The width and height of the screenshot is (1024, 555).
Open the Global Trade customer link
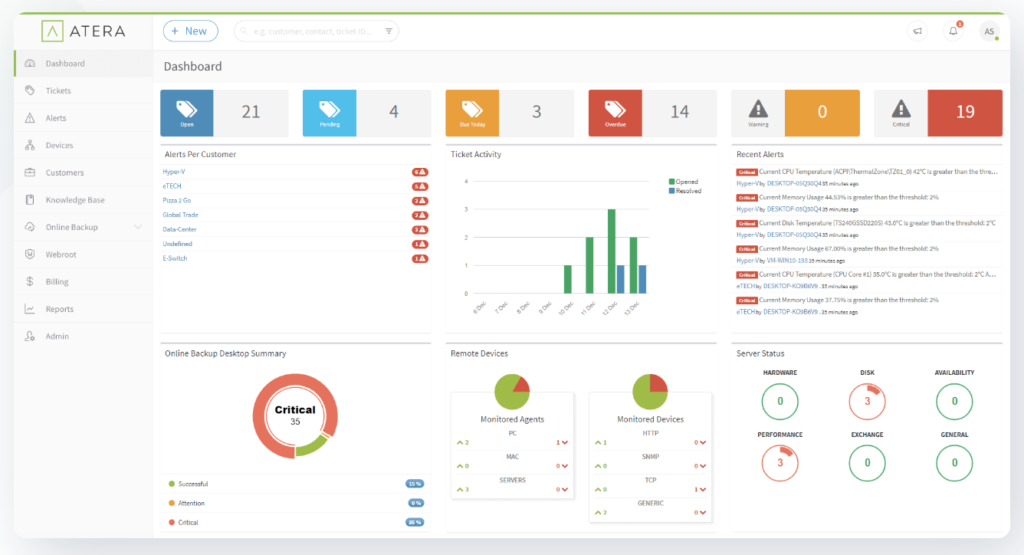[x=180, y=215]
